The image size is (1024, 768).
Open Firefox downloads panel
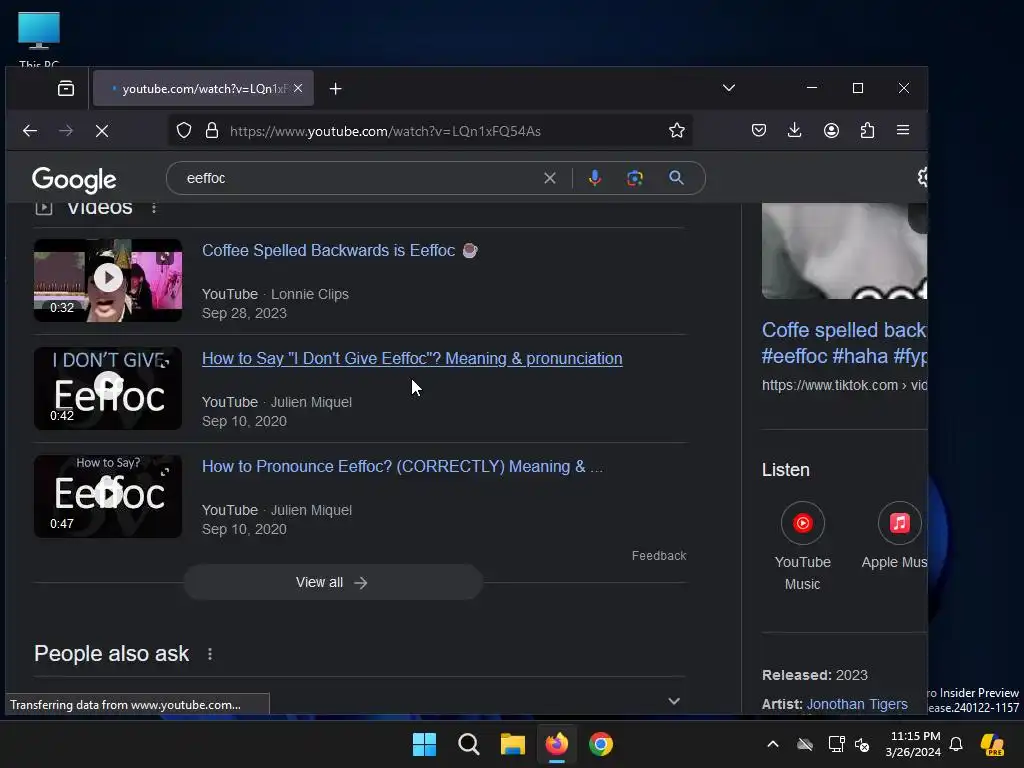pyautogui.click(x=795, y=131)
